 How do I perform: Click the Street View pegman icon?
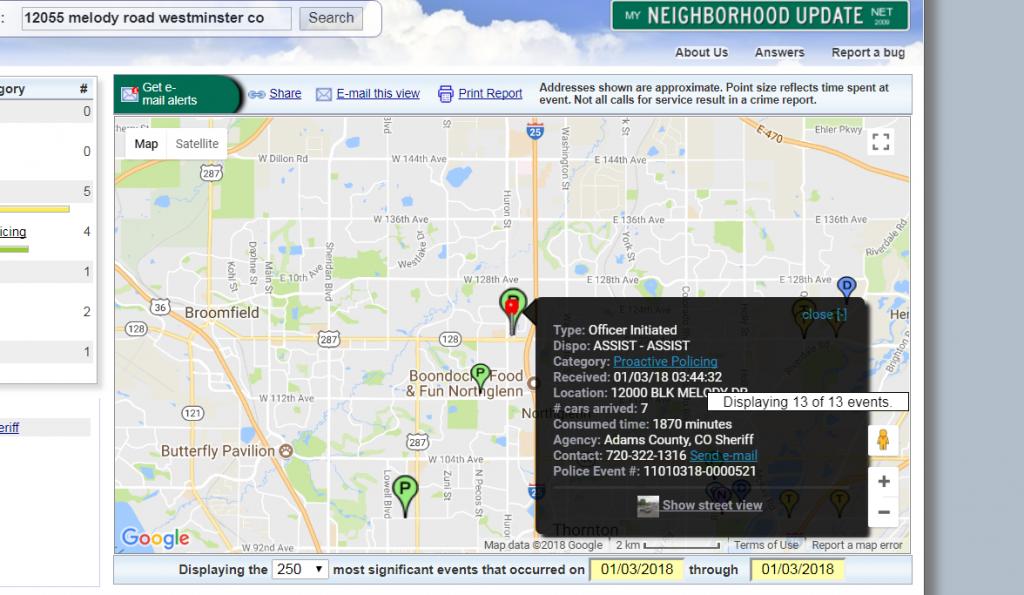(x=883, y=440)
